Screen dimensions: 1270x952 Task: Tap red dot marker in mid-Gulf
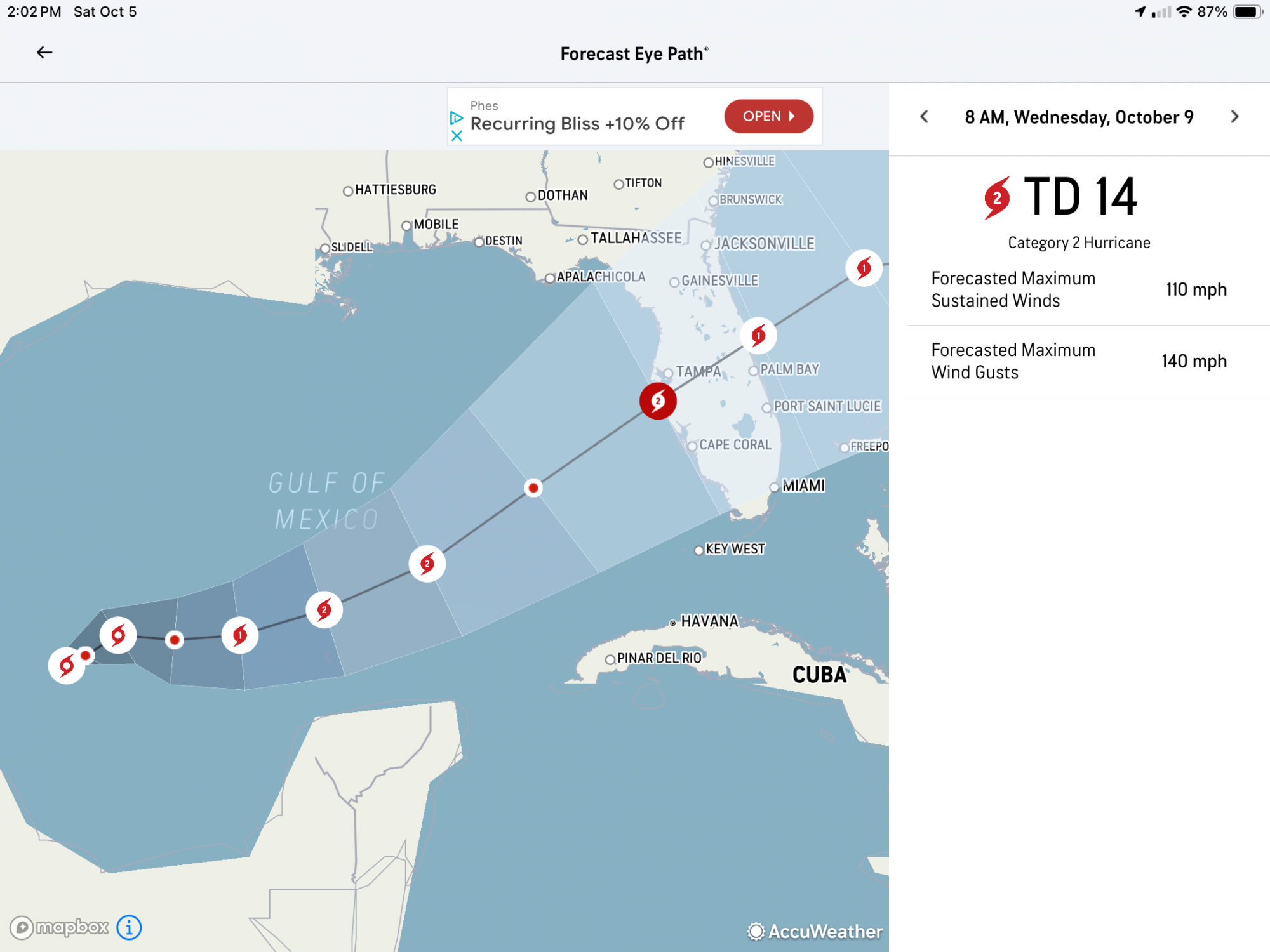tap(533, 487)
